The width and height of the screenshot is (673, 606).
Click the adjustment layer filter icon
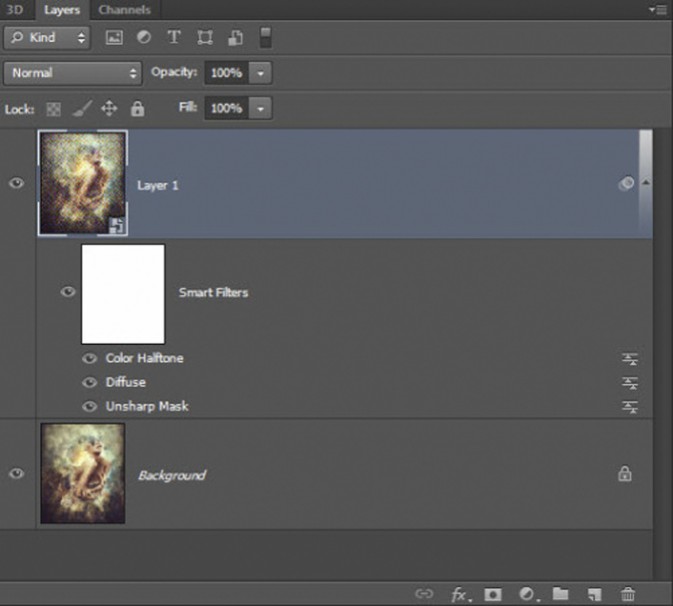143,38
